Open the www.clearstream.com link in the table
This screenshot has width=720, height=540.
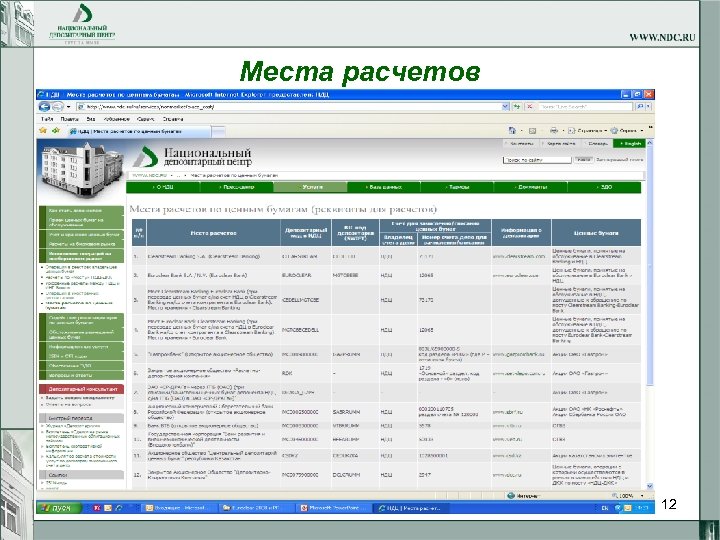518,256
